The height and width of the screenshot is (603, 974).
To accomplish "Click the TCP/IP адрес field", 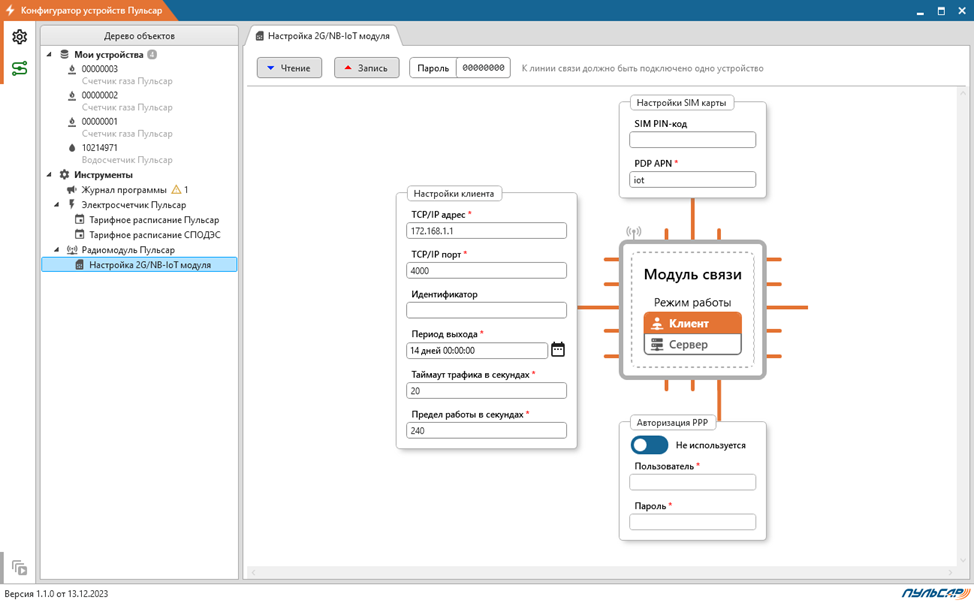I will click(486, 230).
